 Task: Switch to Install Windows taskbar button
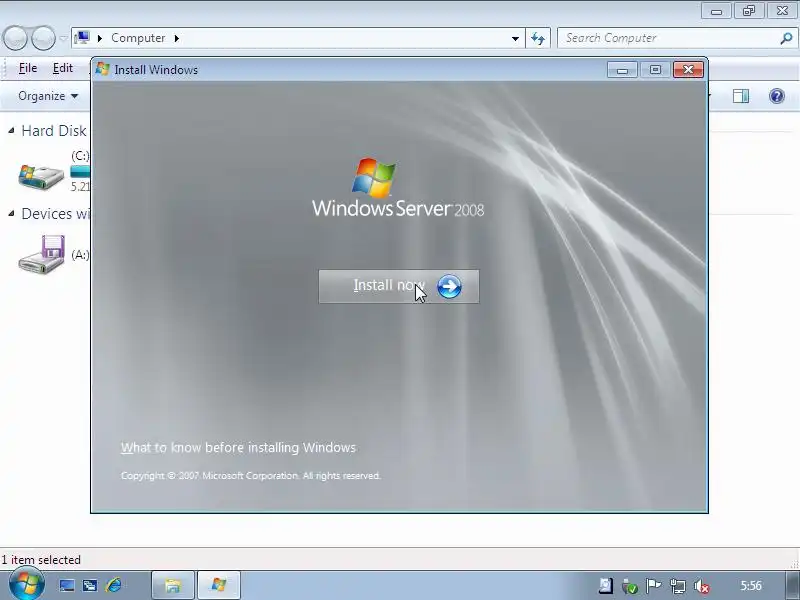[x=219, y=585]
